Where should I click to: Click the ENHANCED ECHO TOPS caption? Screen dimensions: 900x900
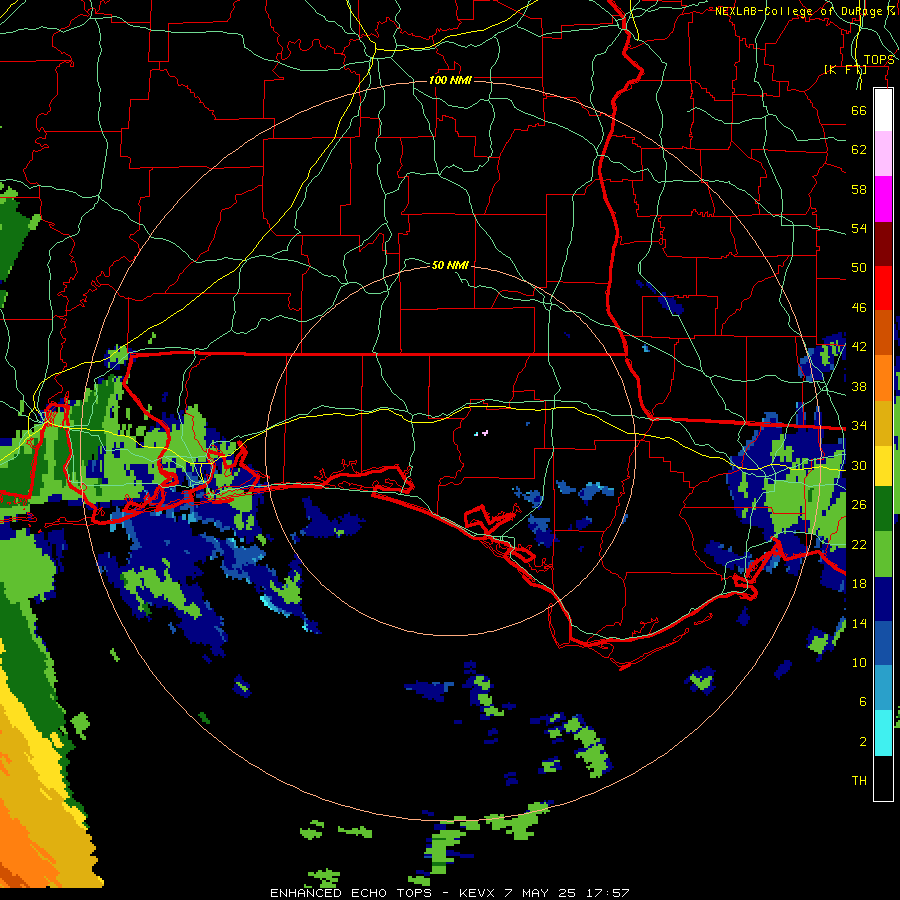click(x=351, y=893)
